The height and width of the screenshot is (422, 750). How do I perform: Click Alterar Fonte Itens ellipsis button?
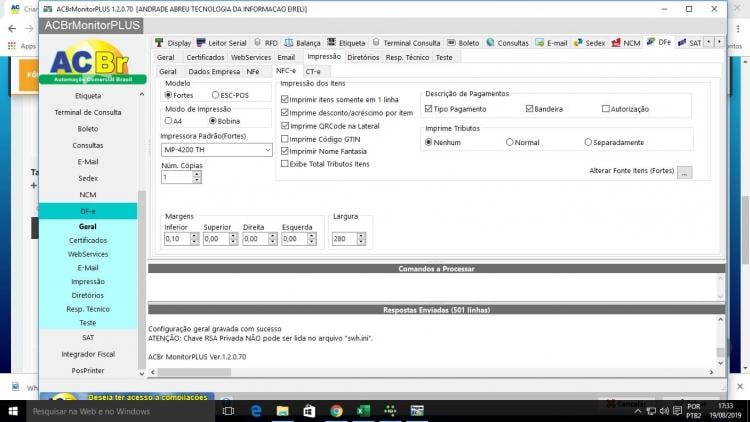pyautogui.click(x=684, y=172)
